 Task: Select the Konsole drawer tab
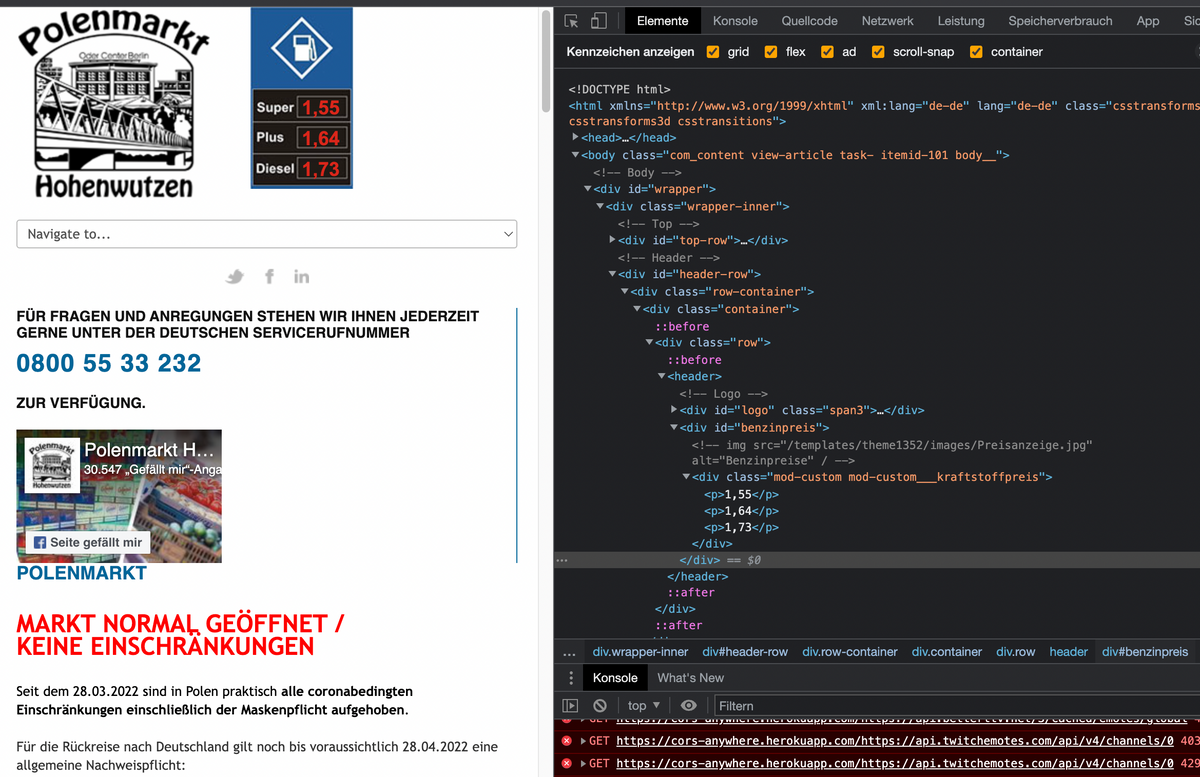tap(615, 678)
